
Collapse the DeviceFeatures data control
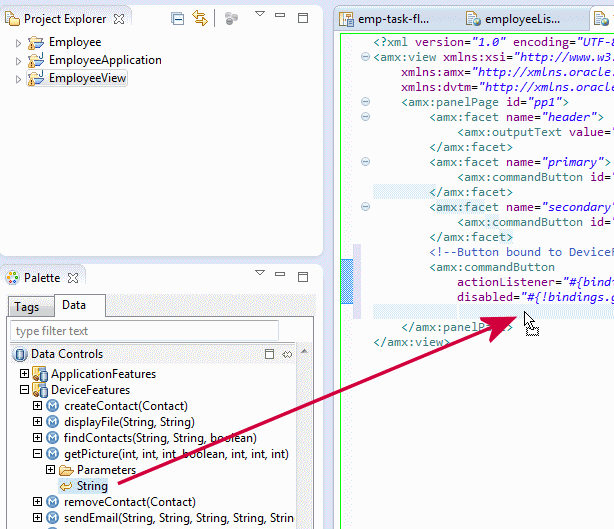tap(24, 390)
